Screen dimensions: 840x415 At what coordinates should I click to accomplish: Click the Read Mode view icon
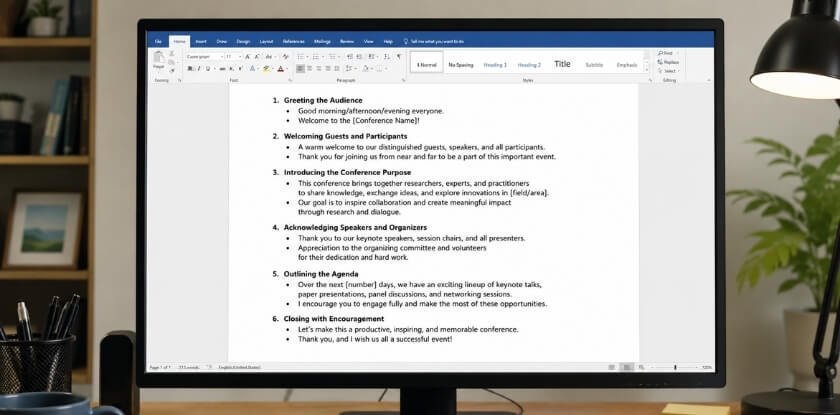tap(611, 367)
